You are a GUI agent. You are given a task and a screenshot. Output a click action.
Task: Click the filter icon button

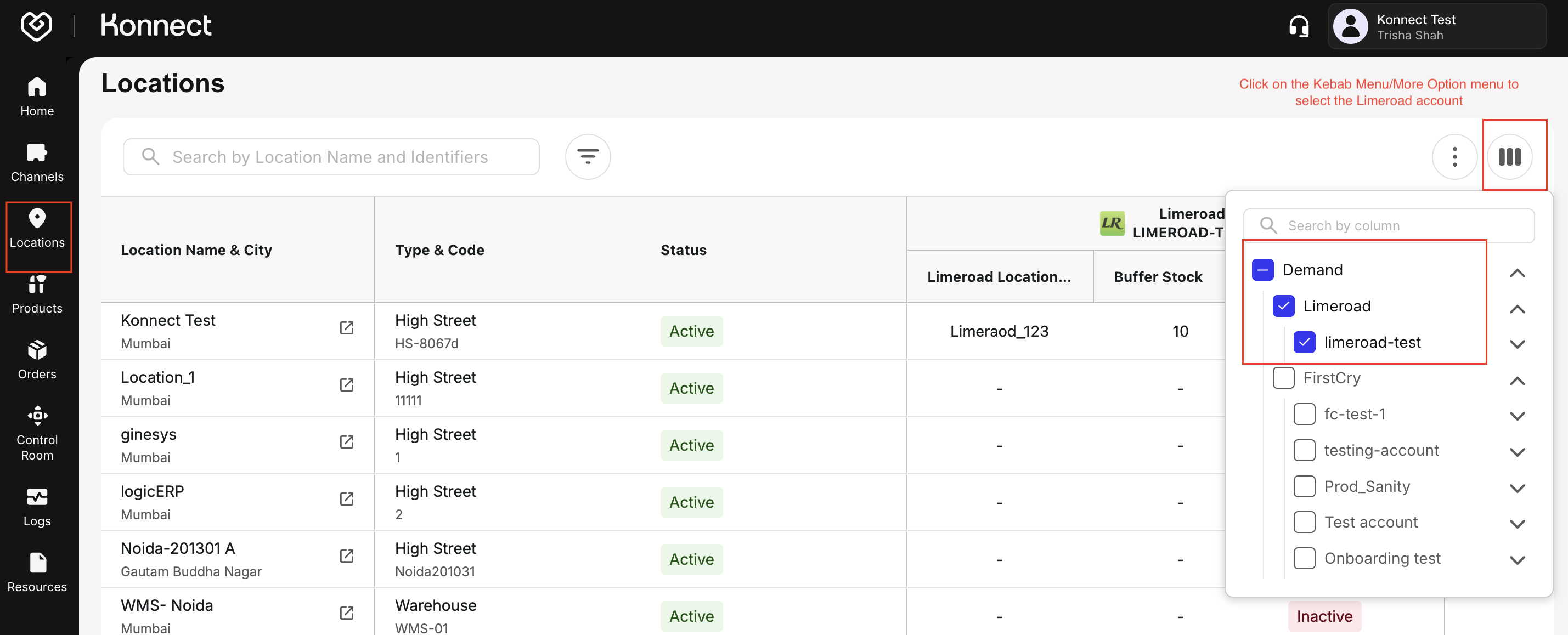pos(588,157)
